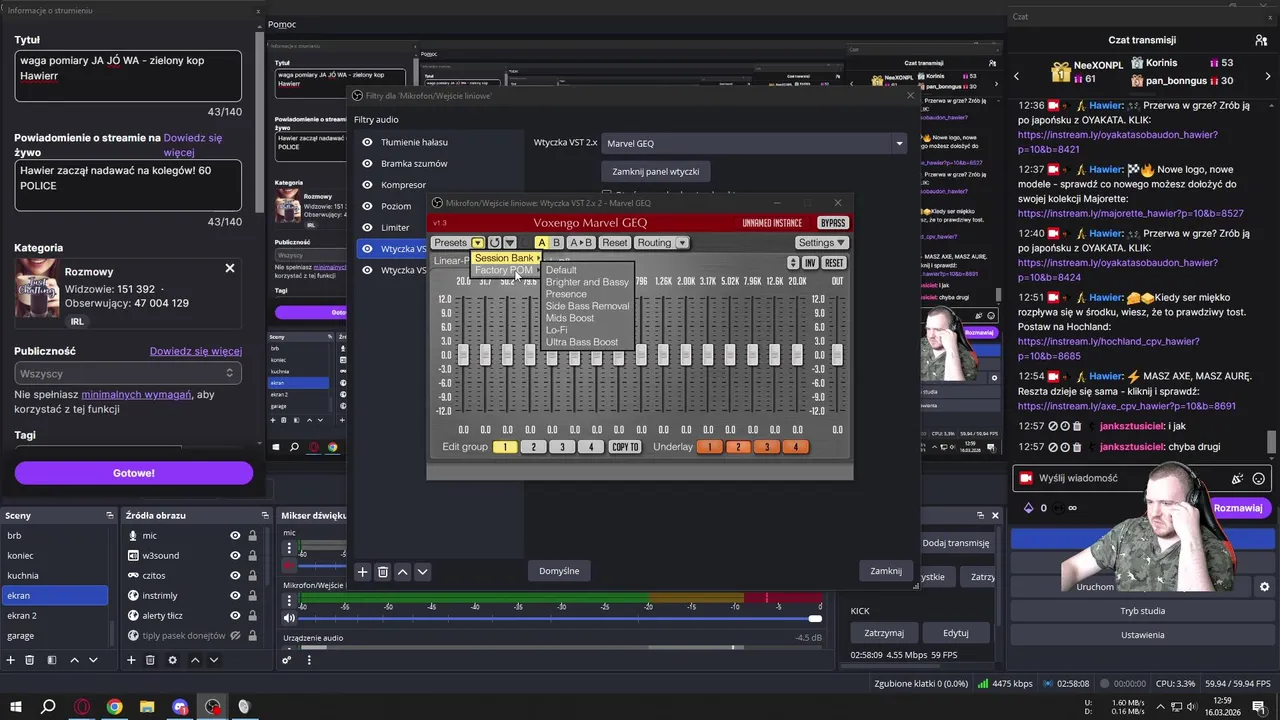This screenshot has height=720, width=1280.
Task: Choose Session Bank in the presets menu
Action: click(x=506, y=258)
